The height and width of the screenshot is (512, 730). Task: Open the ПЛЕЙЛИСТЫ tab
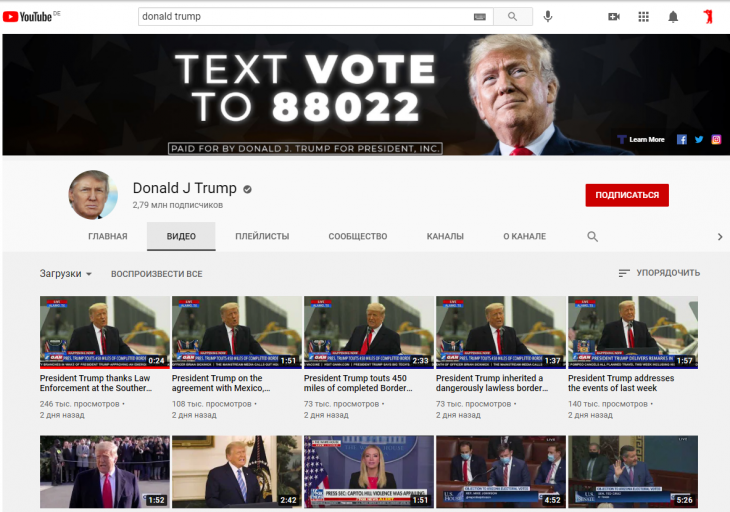click(x=262, y=236)
